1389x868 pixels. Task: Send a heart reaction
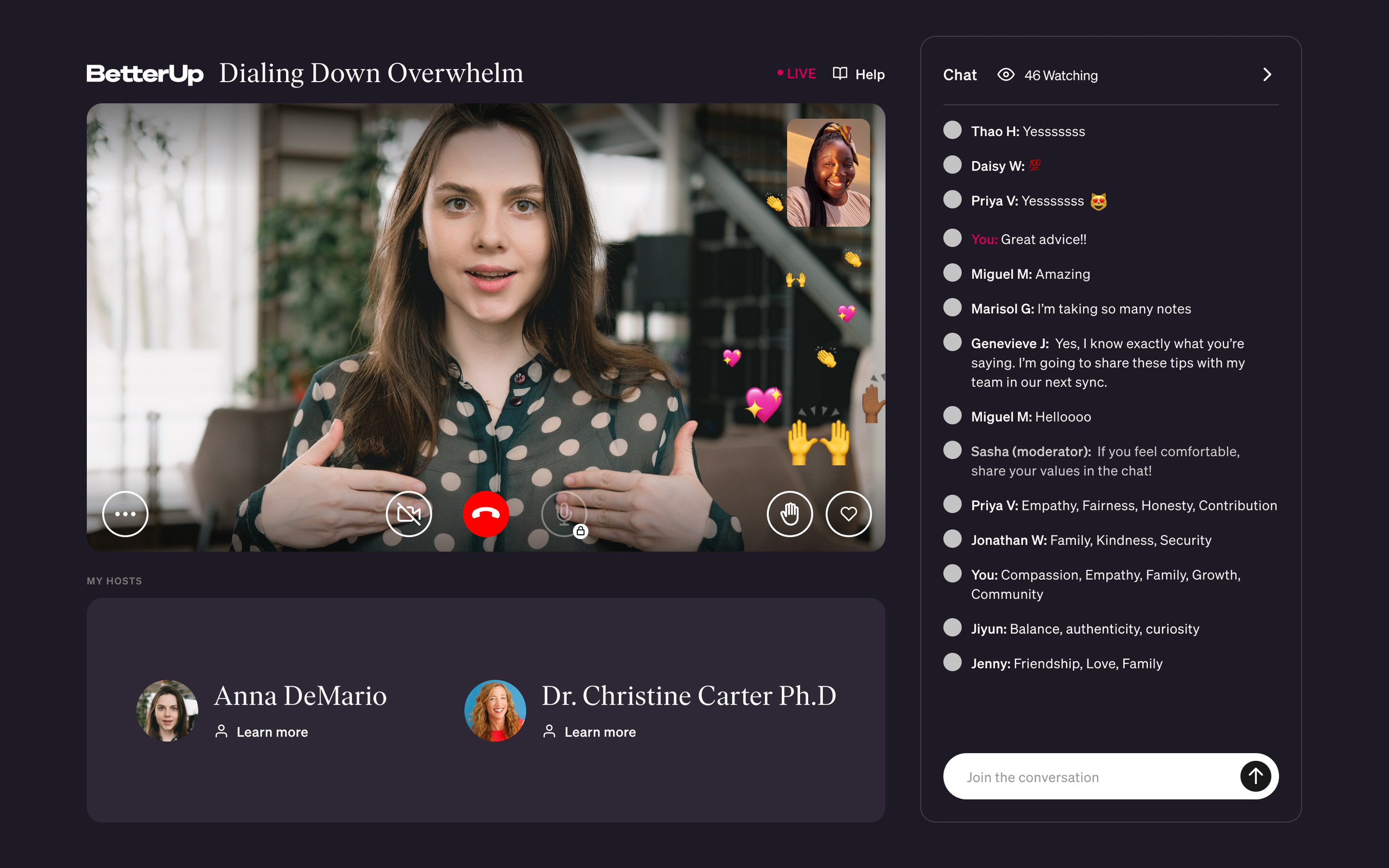pyautogui.click(x=848, y=514)
